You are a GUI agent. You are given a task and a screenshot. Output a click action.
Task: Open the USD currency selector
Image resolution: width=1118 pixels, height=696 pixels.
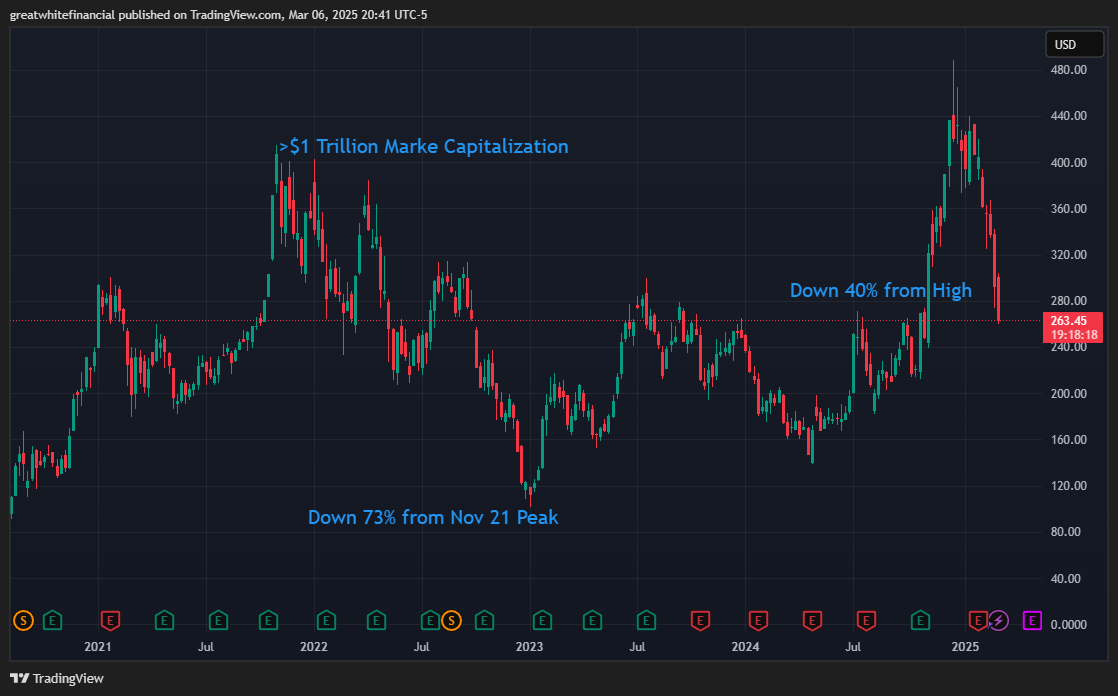[1075, 44]
